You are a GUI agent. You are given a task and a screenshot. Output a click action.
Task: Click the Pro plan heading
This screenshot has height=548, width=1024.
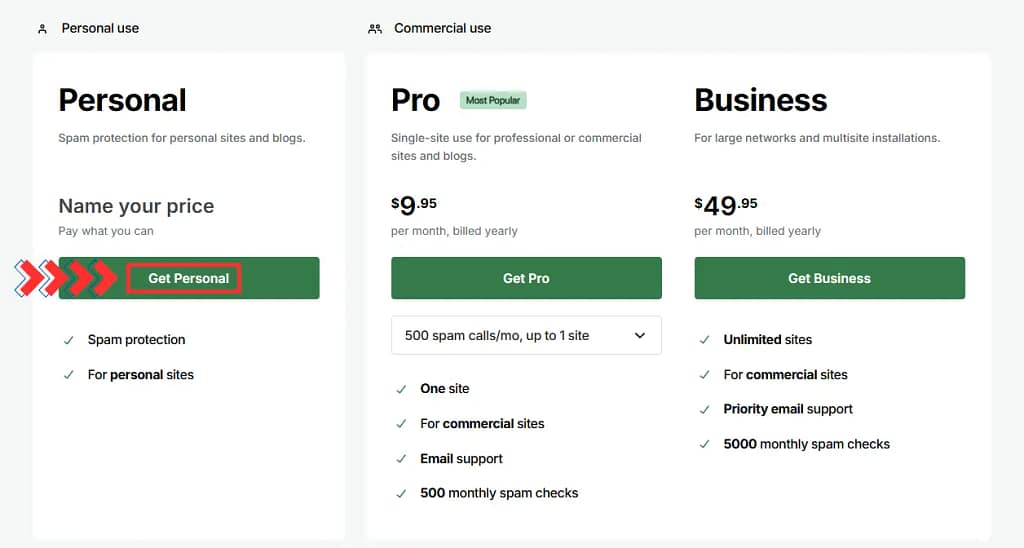[x=416, y=100]
